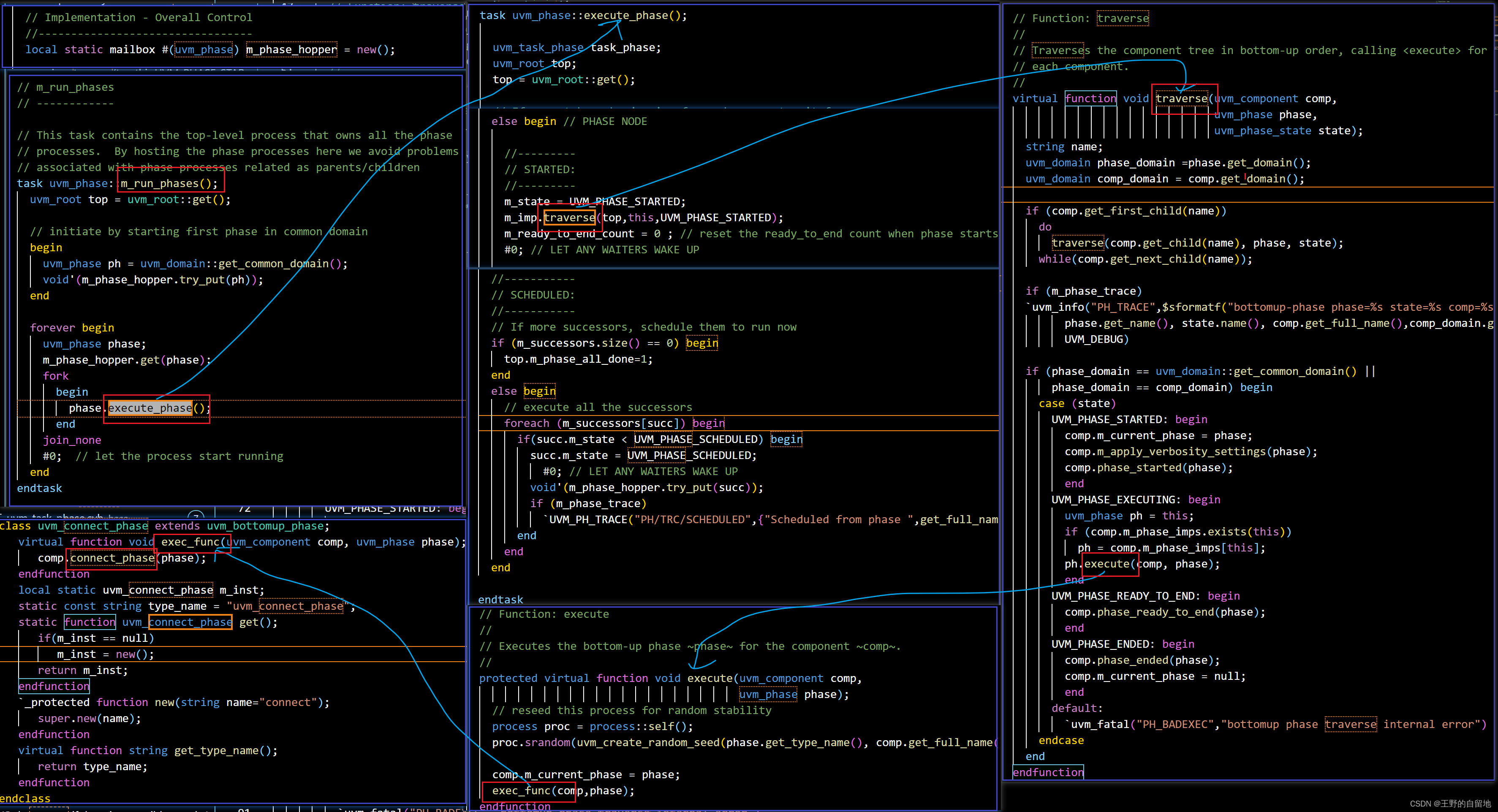Select the 'uvm_task_phase task_phase;' declaration
The image size is (1498, 812).
[x=577, y=48]
